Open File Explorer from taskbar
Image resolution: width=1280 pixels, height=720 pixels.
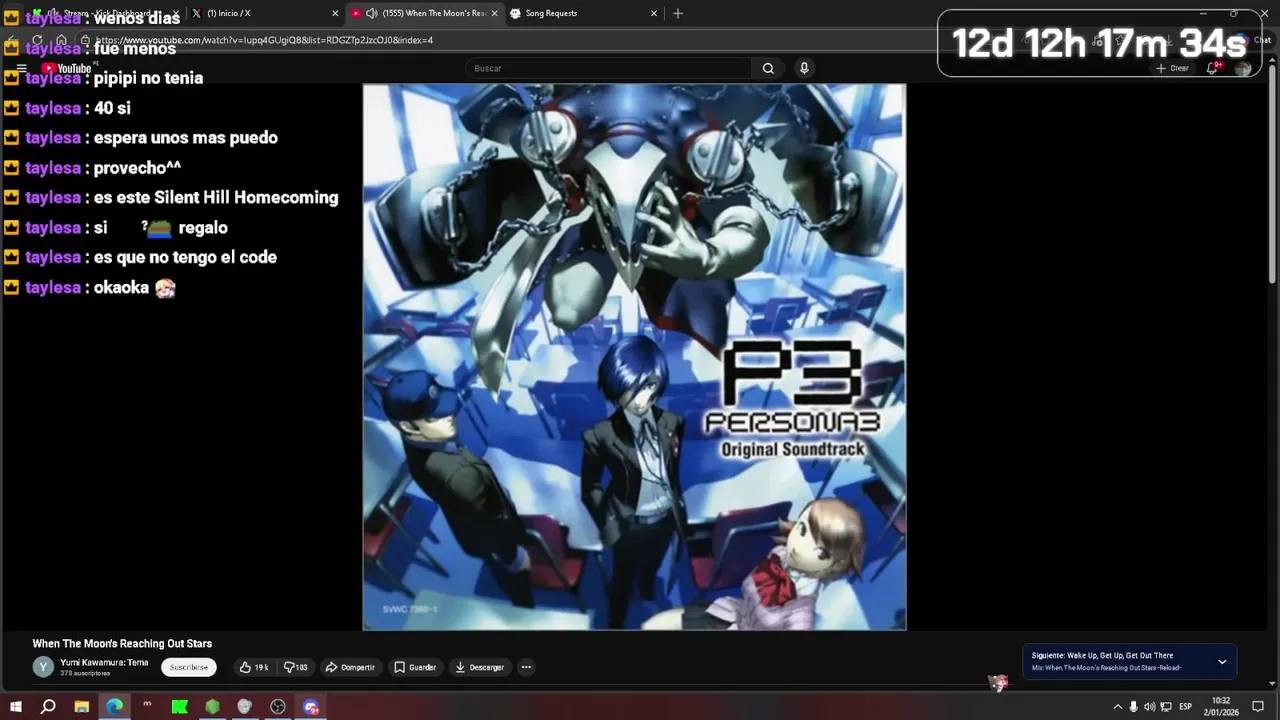click(x=81, y=707)
